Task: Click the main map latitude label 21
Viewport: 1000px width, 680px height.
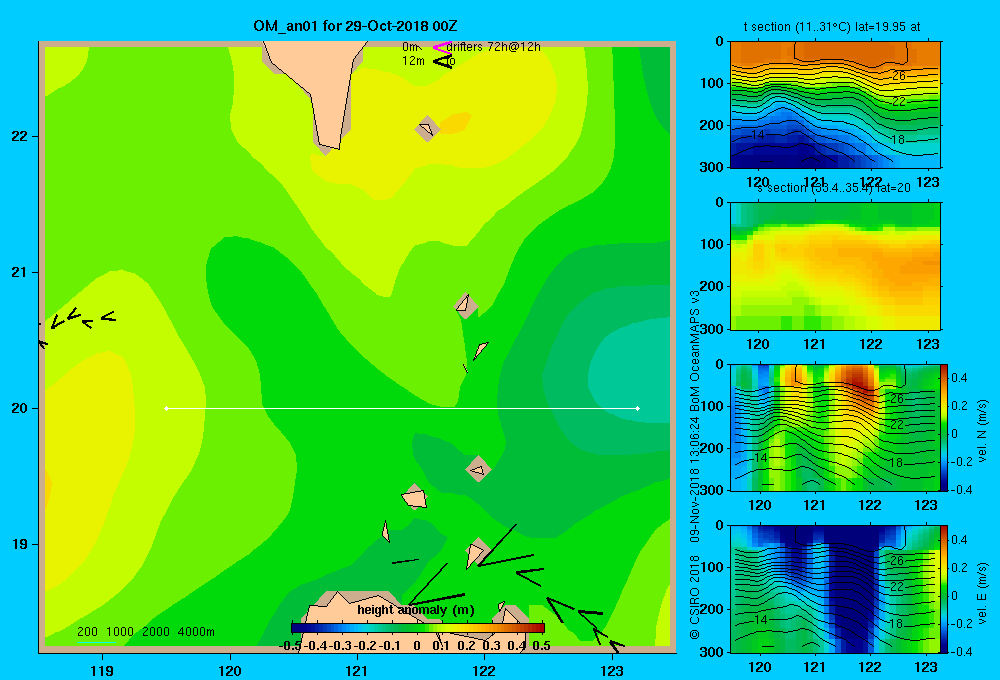Action: (20, 272)
